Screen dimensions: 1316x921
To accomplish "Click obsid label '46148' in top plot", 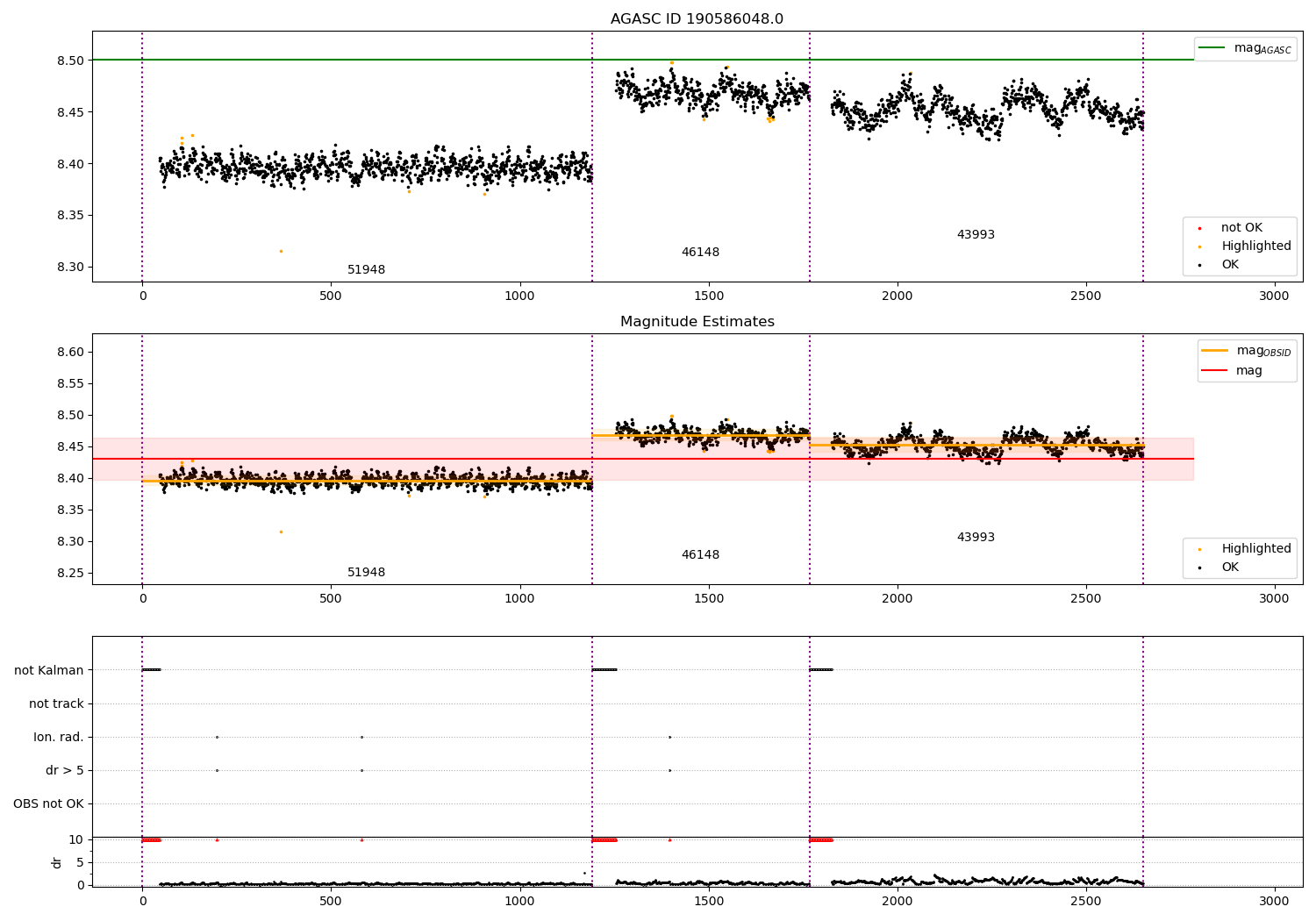I will (700, 252).
